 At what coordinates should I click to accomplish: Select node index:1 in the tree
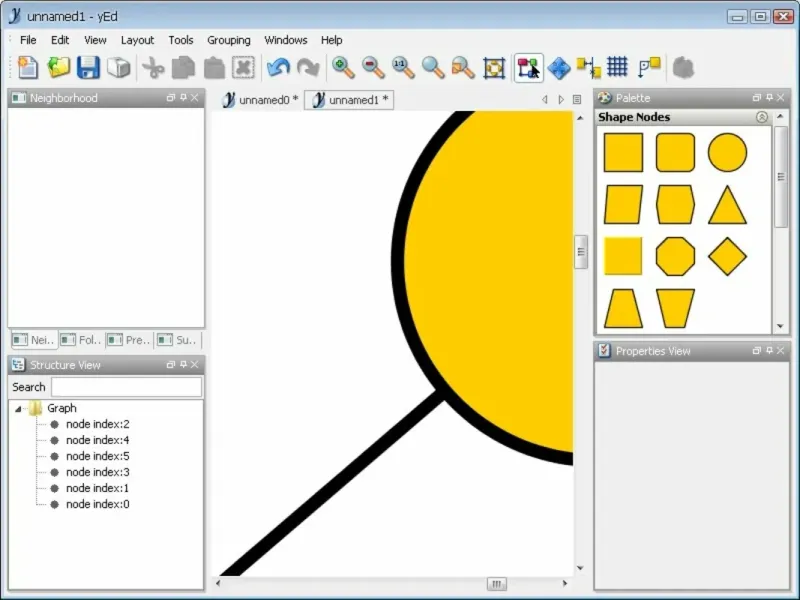97,488
